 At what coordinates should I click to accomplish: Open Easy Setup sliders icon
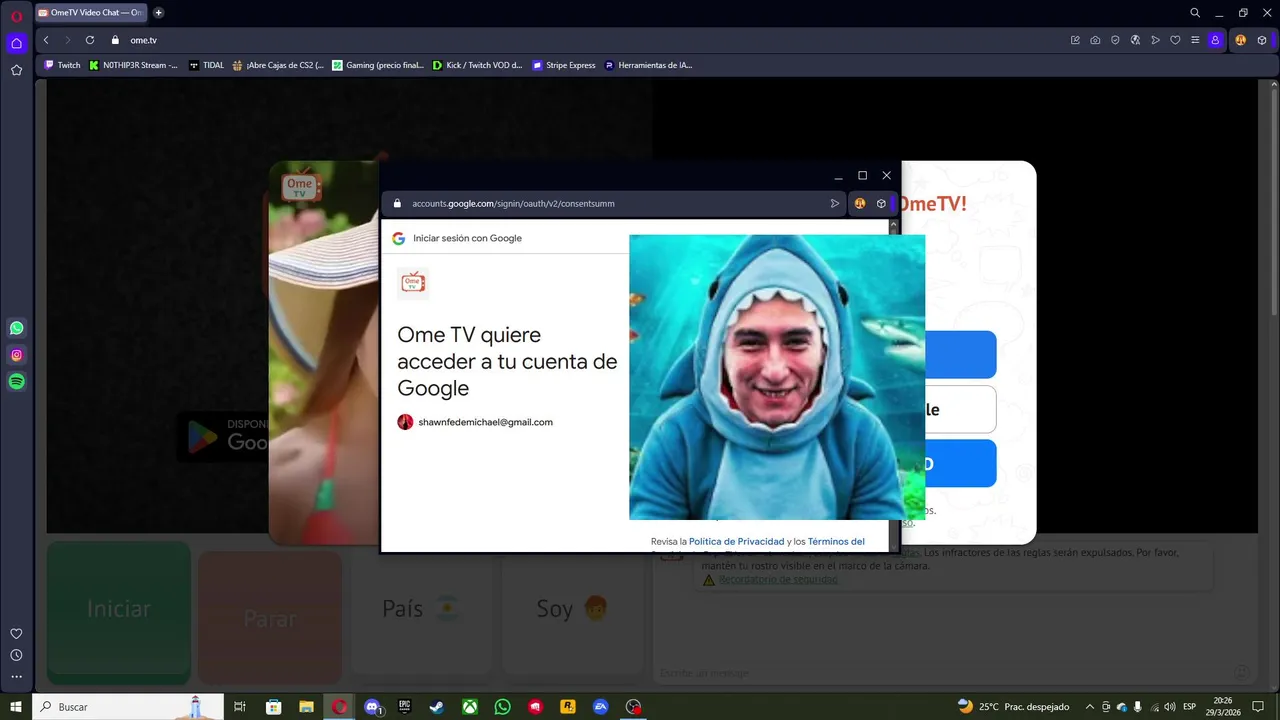tap(1195, 40)
